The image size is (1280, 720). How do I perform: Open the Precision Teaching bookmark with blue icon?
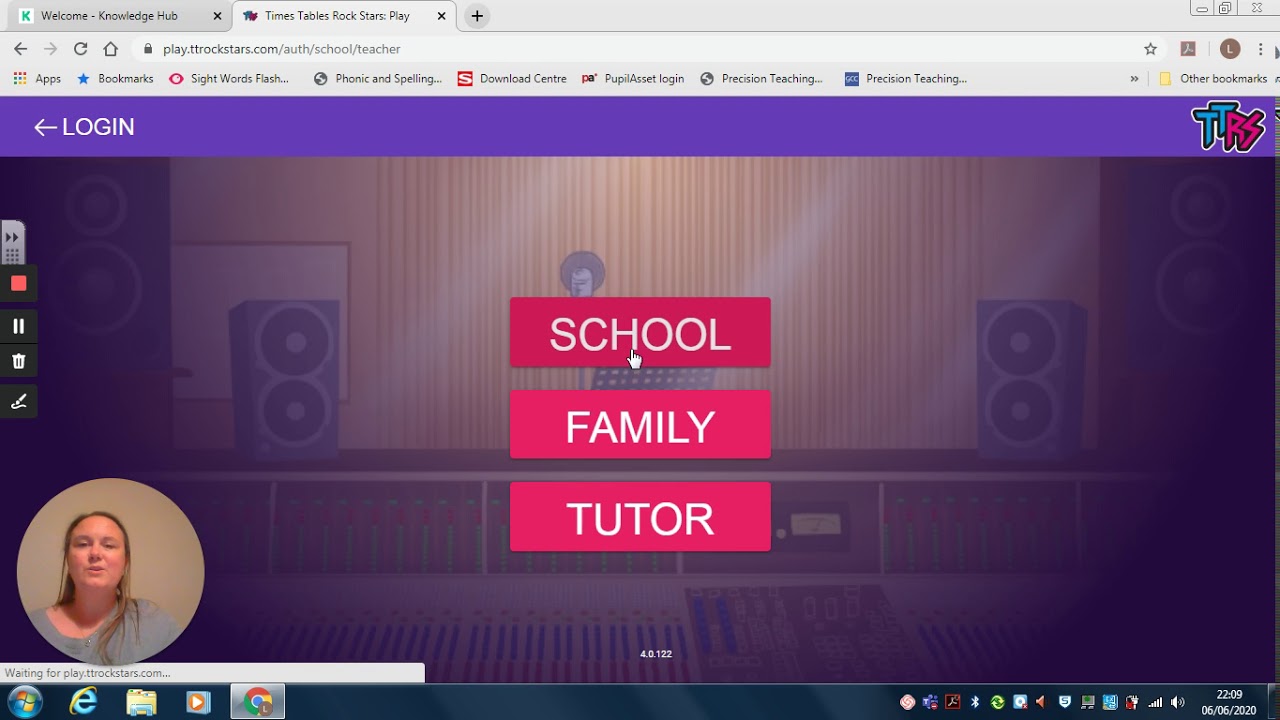905,79
